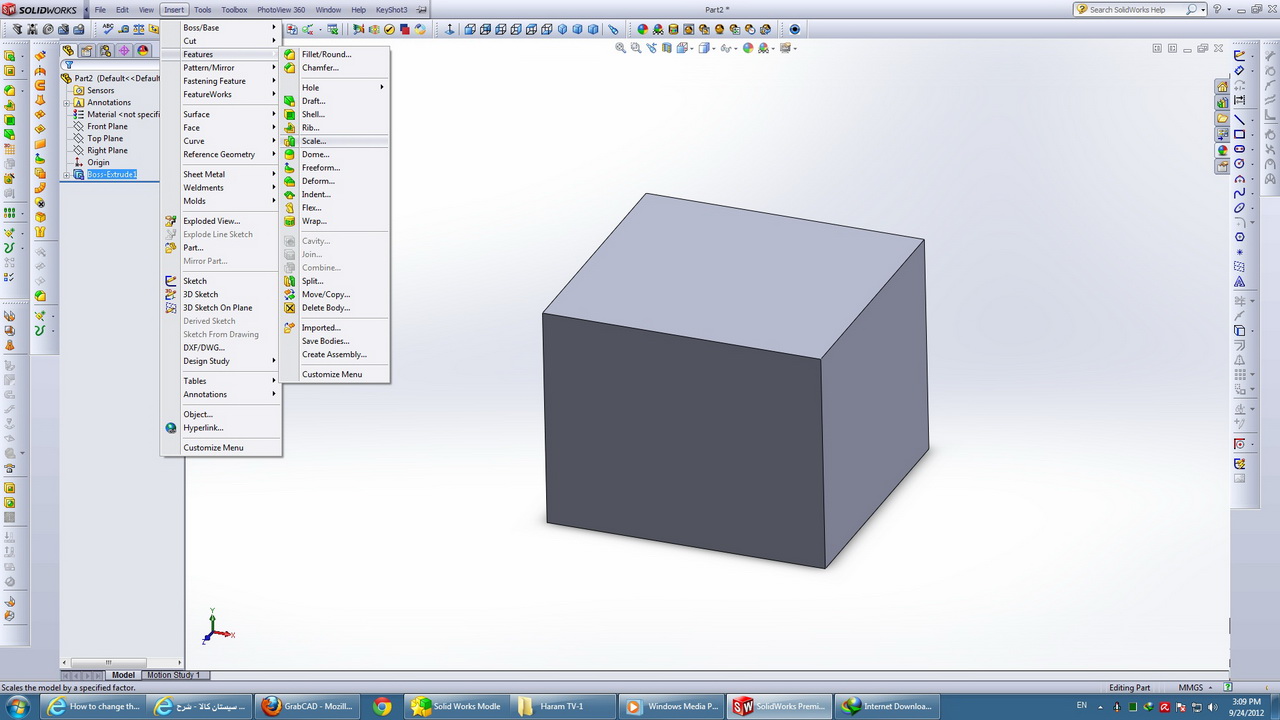
Task: Open the Split command
Action: tap(312, 281)
